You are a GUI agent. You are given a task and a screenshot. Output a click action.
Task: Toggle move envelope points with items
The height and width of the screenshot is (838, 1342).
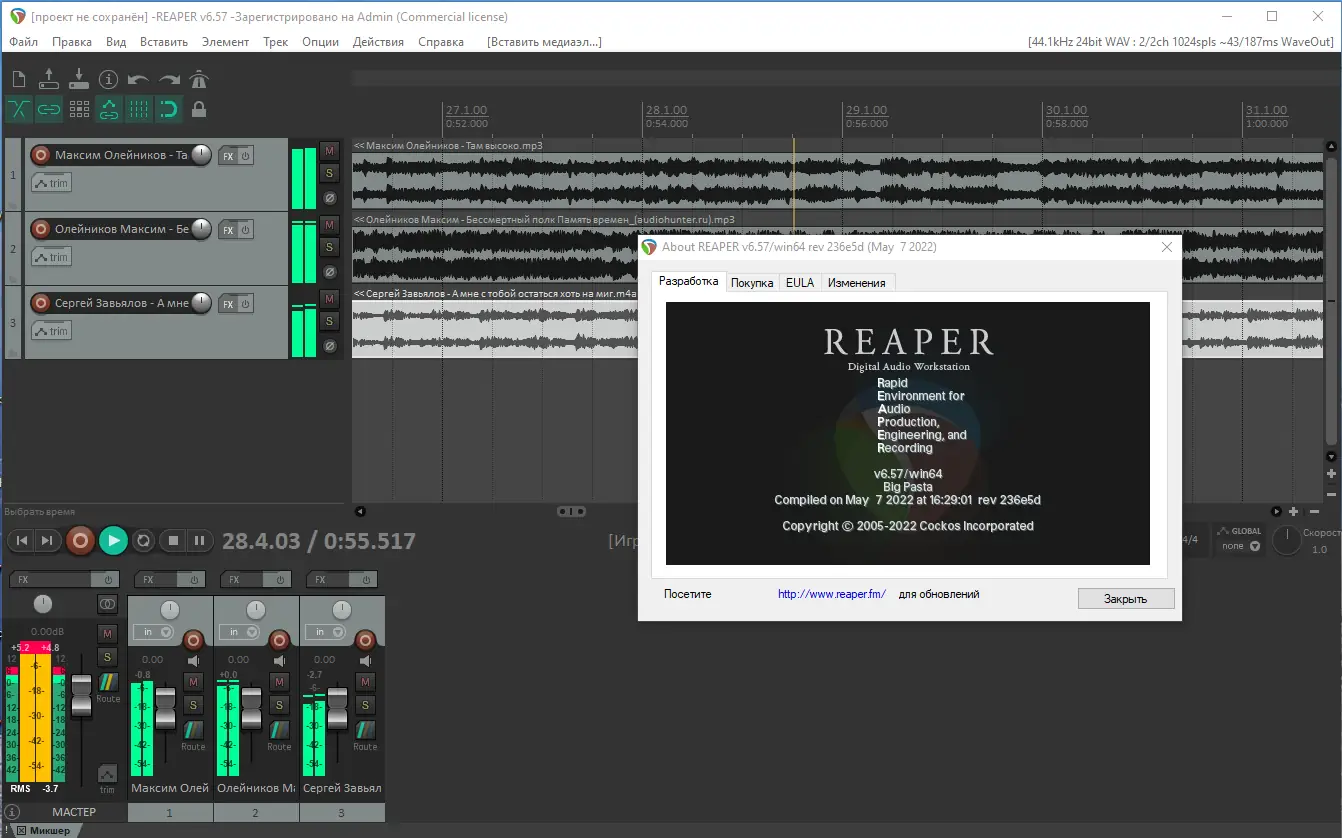(109, 110)
